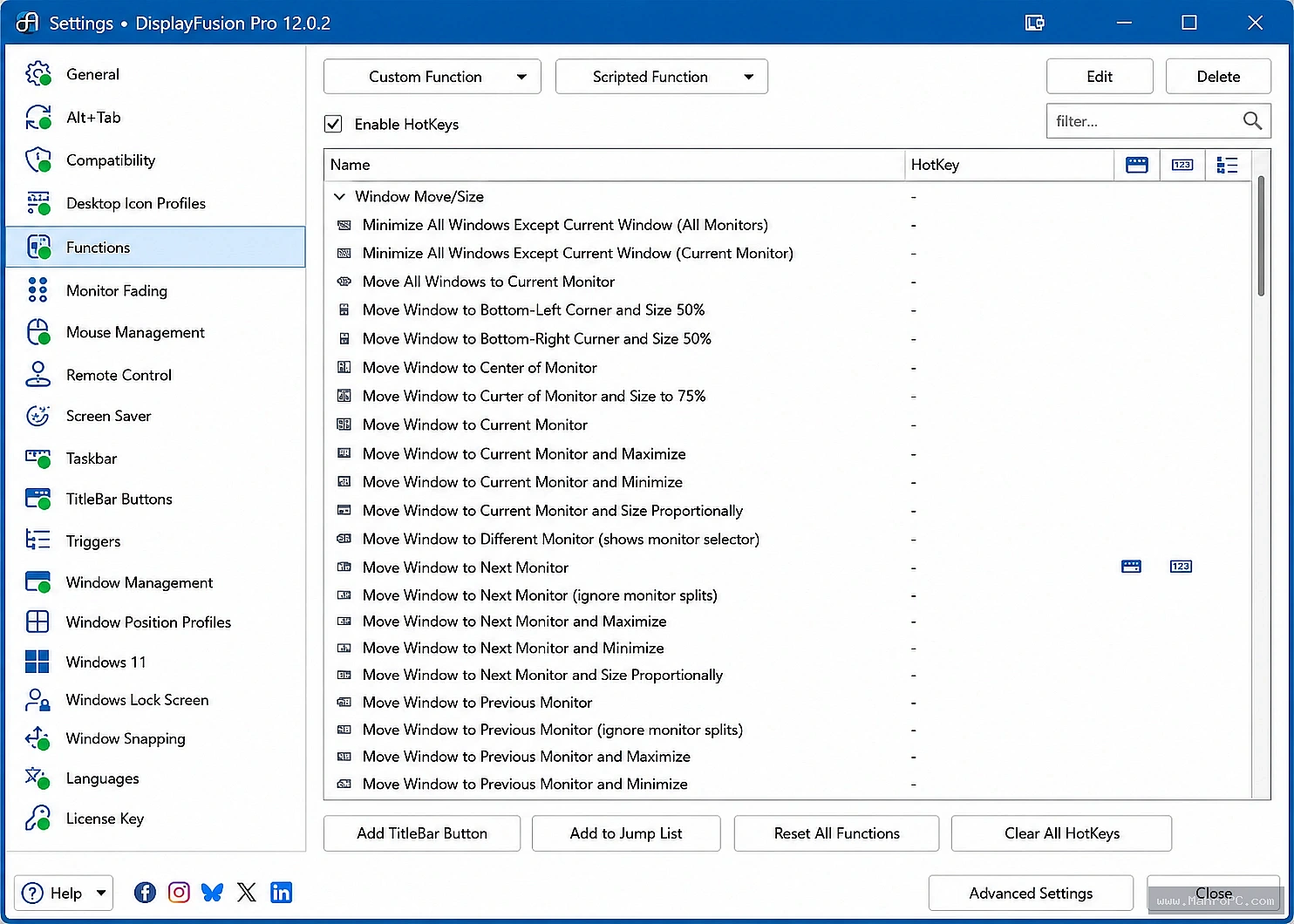Image resolution: width=1294 pixels, height=924 pixels.
Task: Open the Scripted Function dropdown
Action: tap(662, 77)
